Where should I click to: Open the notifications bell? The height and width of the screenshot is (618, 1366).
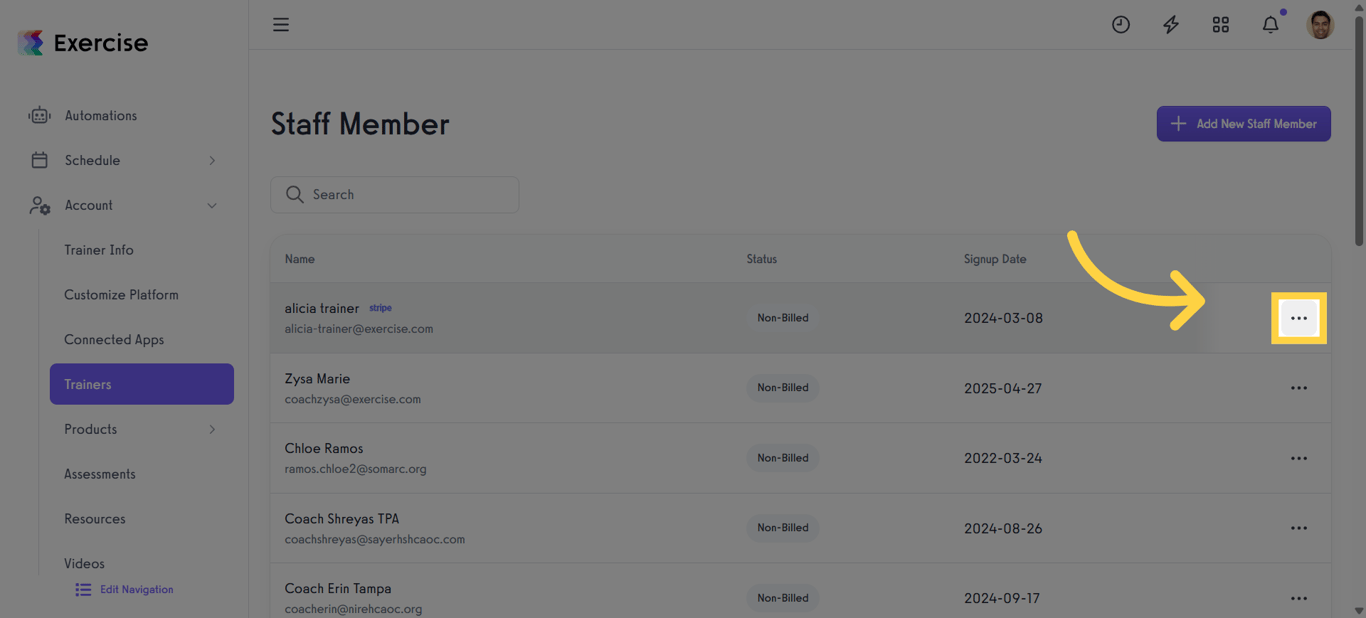point(1271,25)
